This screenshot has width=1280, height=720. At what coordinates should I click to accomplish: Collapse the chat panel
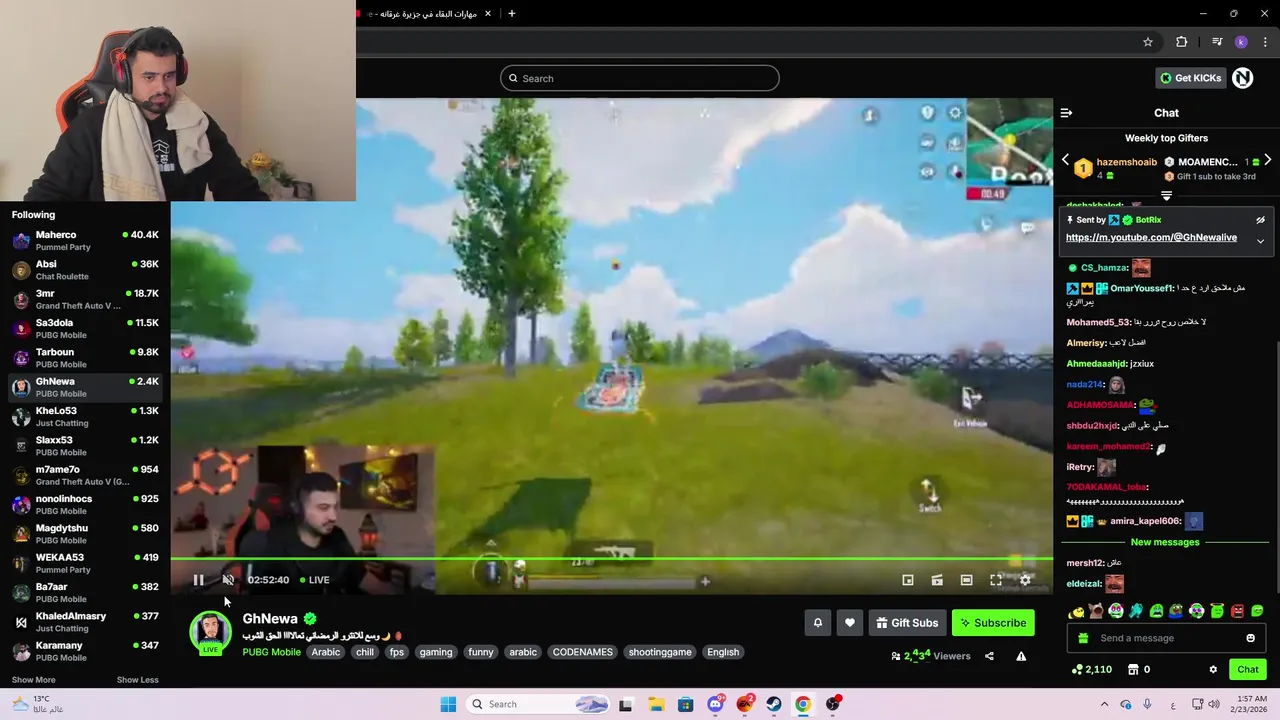[x=1066, y=113]
